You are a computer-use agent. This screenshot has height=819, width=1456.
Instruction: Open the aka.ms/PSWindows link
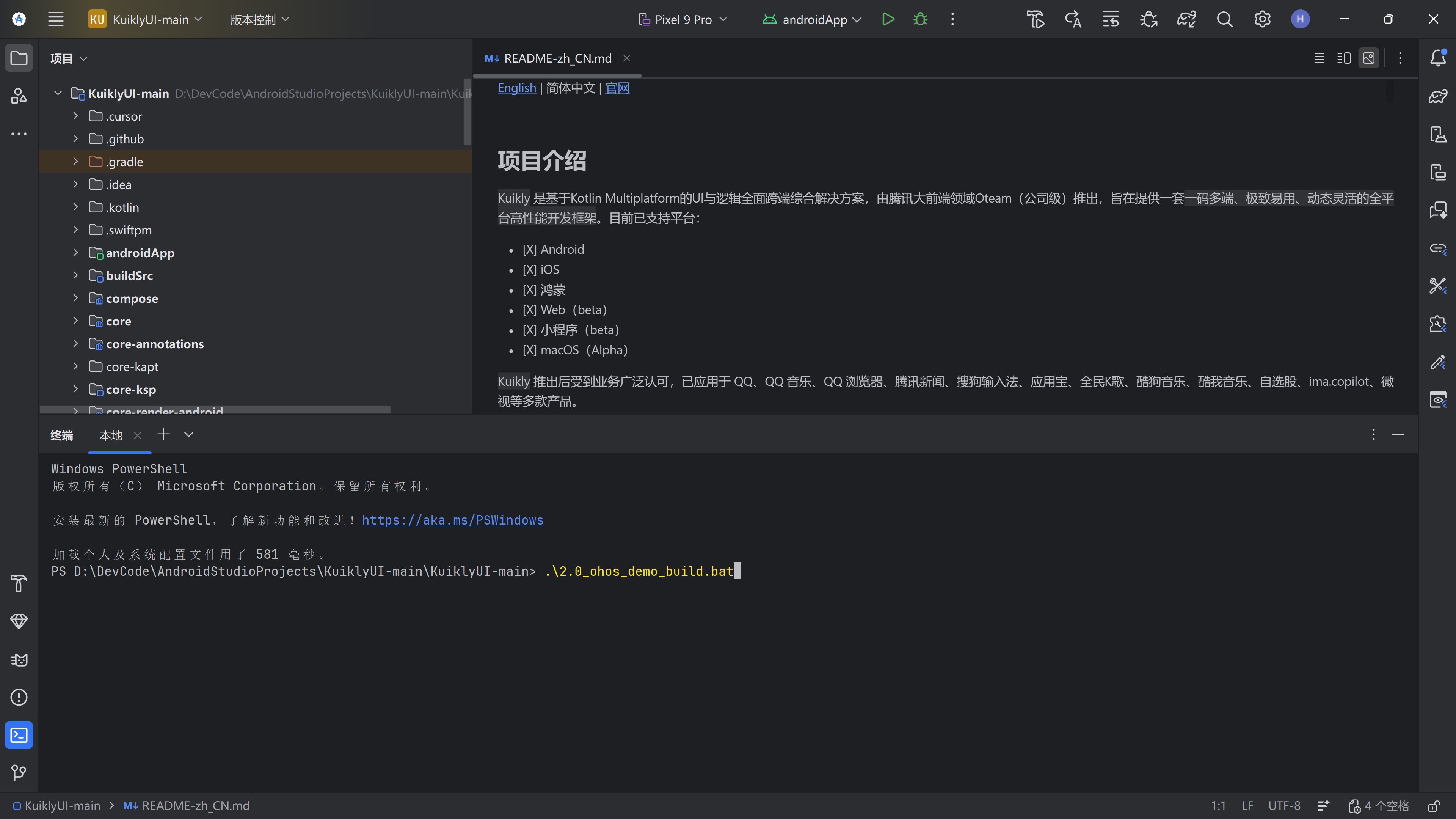(x=452, y=520)
